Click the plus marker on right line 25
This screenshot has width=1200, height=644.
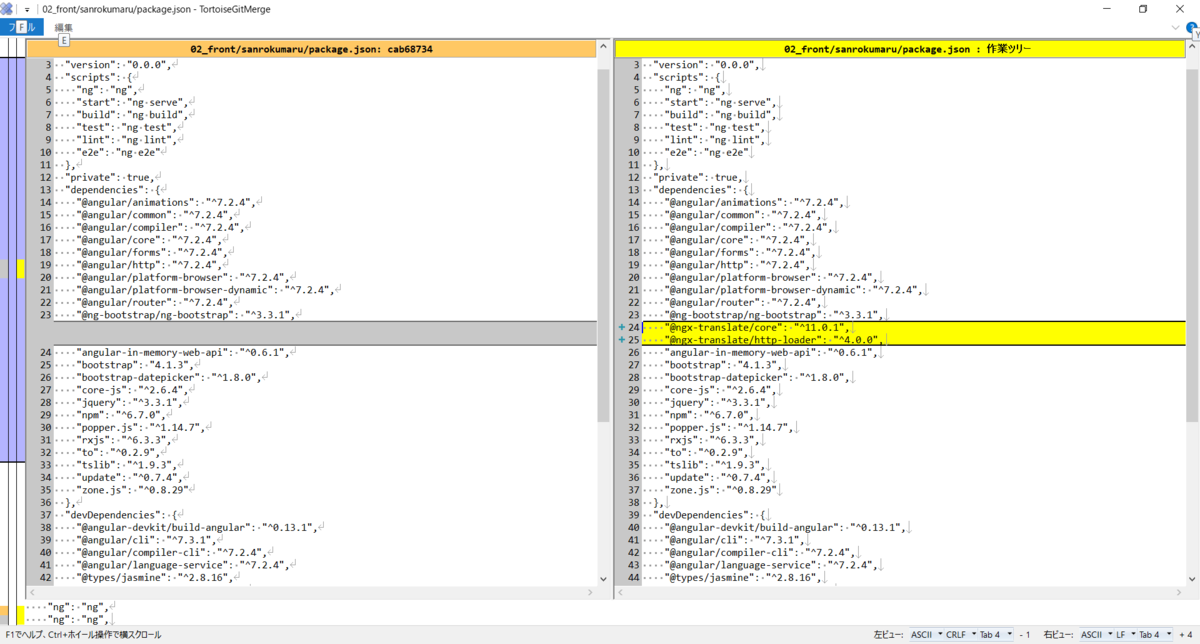point(622,340)
